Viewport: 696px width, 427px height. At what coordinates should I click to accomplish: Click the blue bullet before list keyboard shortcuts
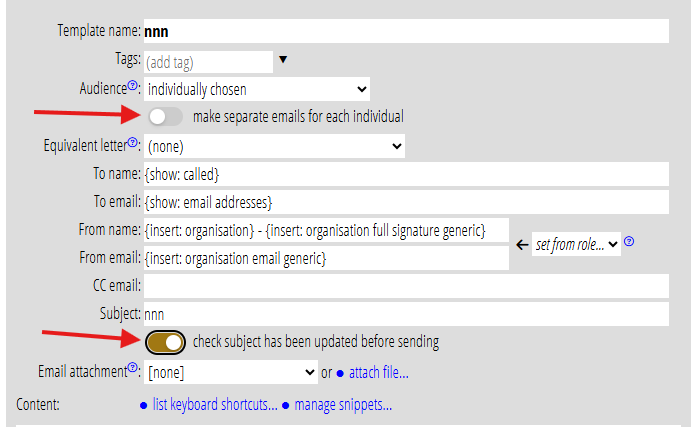click(144, 405)
